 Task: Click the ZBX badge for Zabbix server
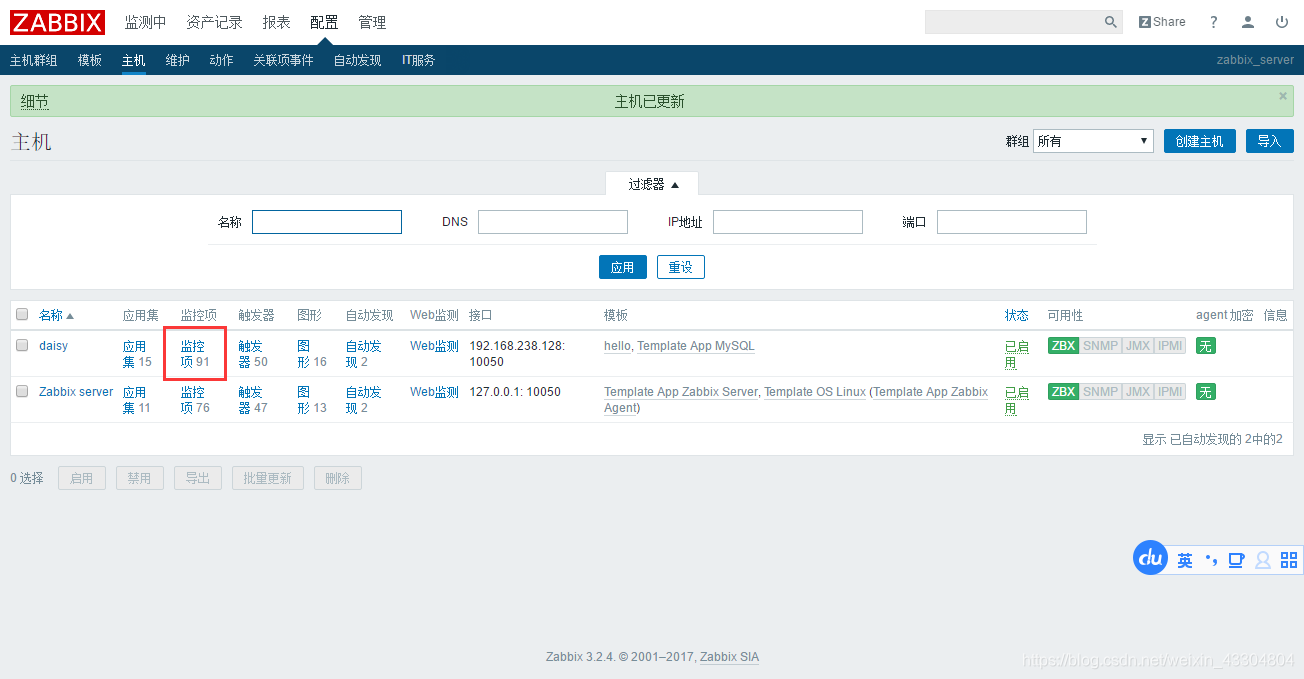click(x=1063, y=392)
